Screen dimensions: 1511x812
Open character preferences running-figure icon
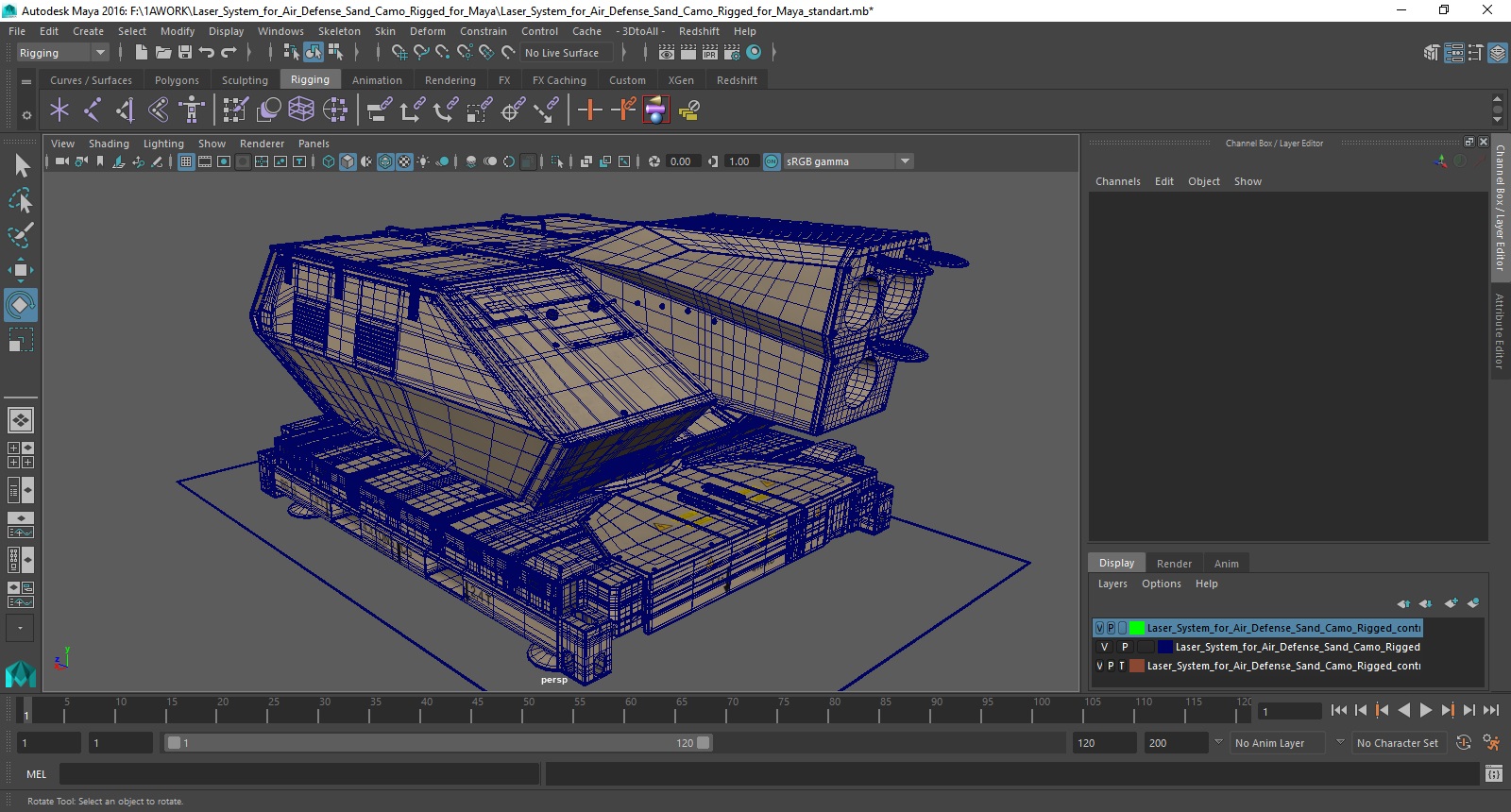[1491, 743]
